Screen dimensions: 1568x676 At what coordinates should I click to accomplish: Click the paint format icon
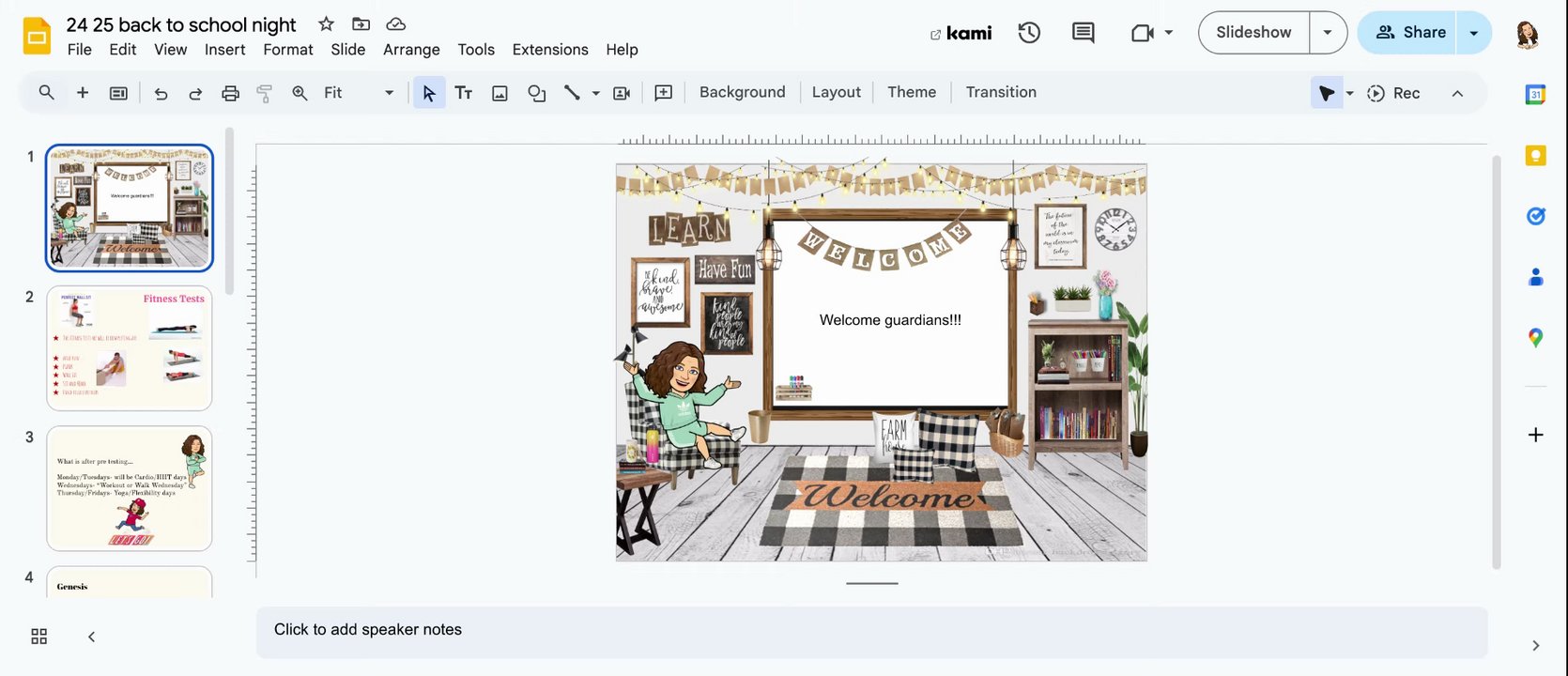[x=265, y=93]
